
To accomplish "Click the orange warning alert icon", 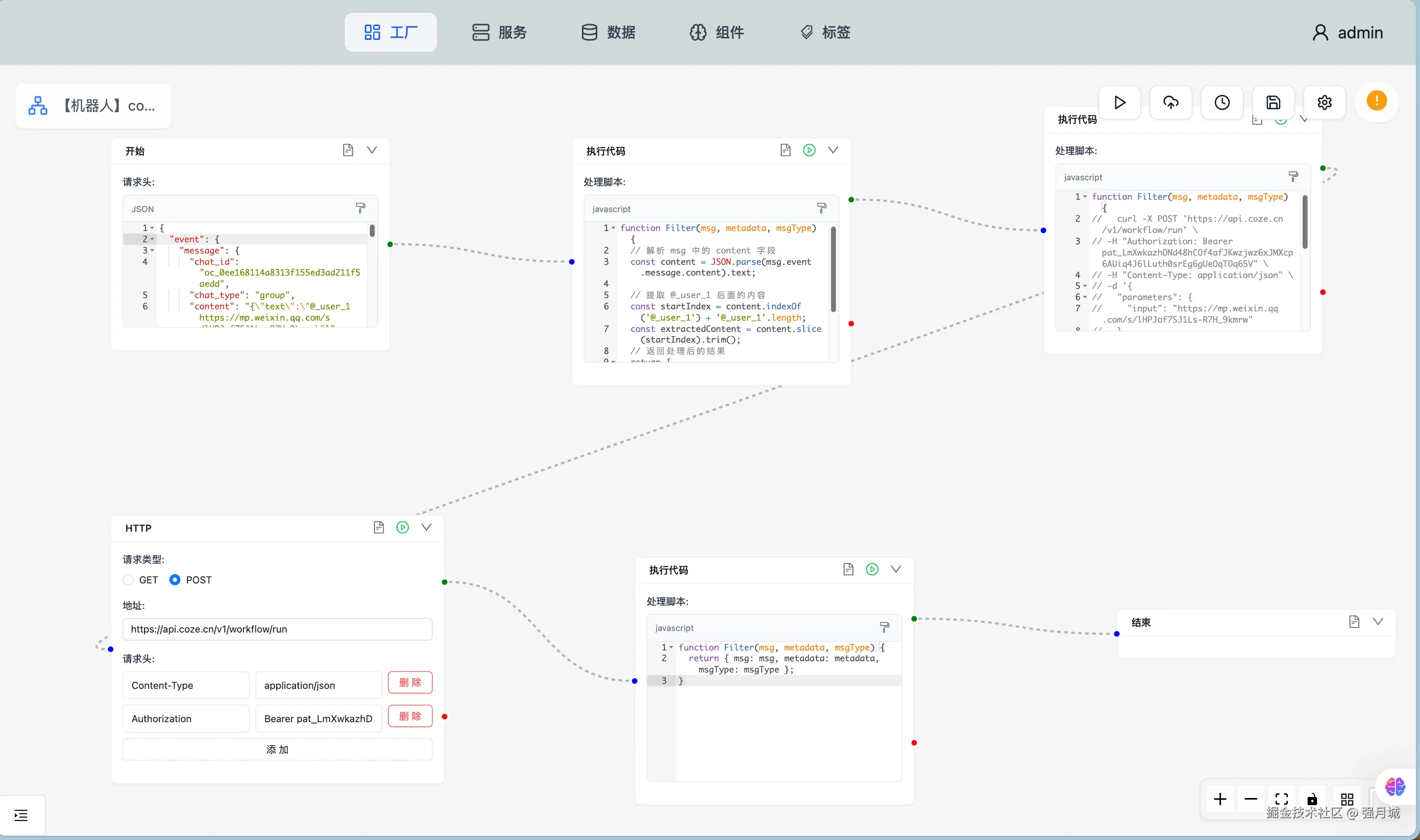I will click(x=1376, y=101).
